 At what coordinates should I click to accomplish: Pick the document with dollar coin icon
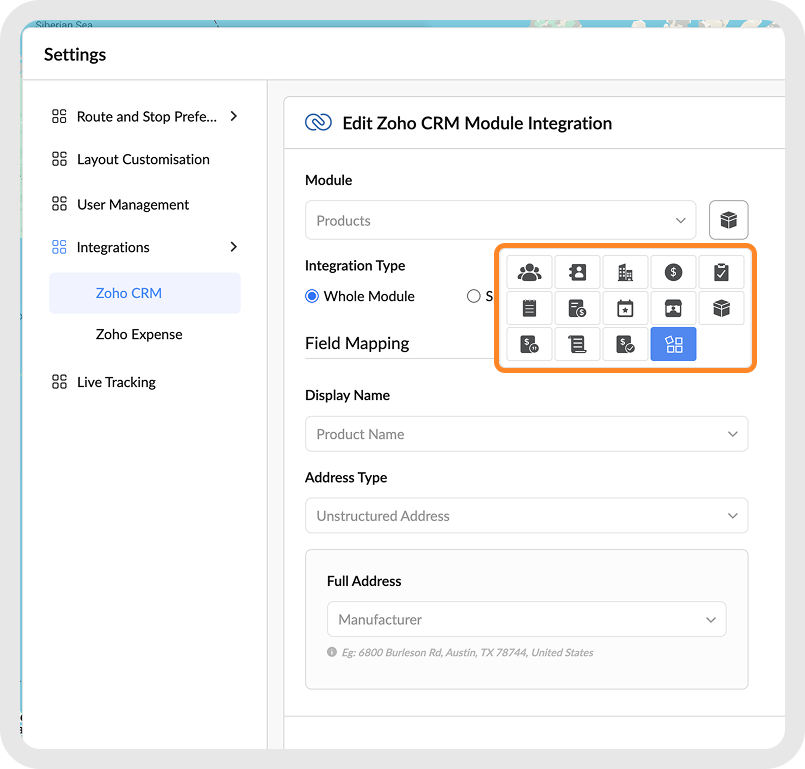[577, 308]
